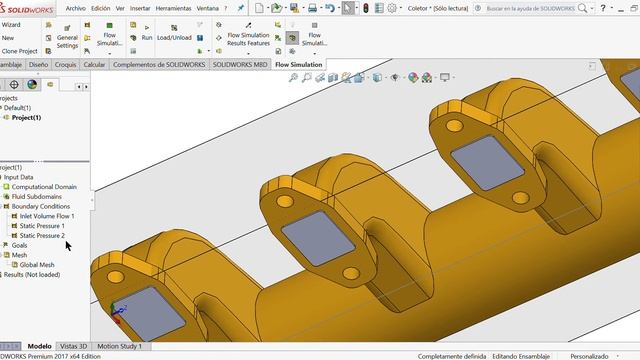
Task: Open the Help question mark dropdown
Action: point(611,8)
